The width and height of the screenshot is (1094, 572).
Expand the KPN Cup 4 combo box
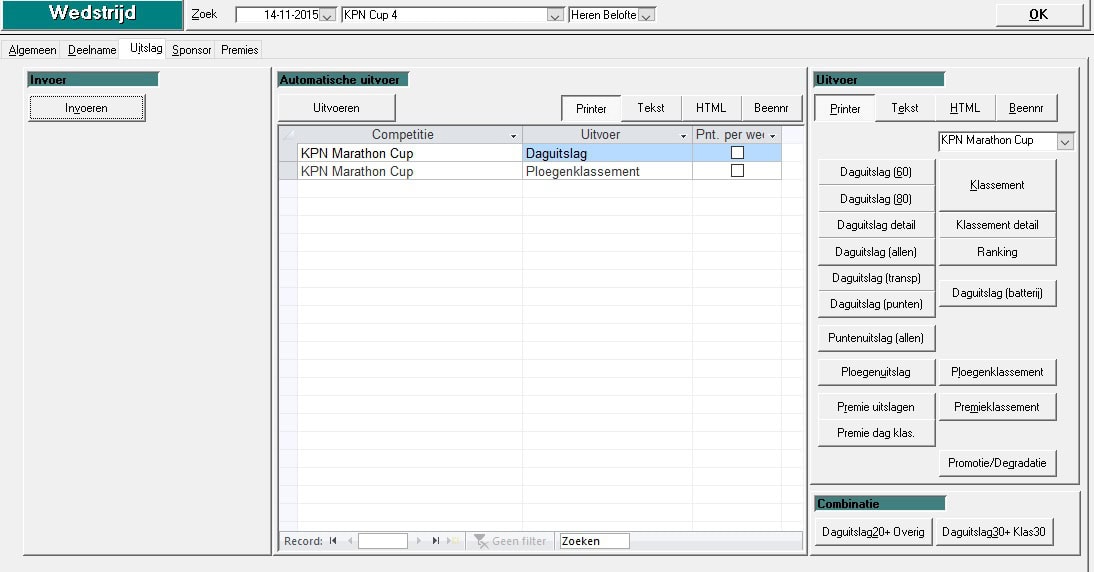555,16
